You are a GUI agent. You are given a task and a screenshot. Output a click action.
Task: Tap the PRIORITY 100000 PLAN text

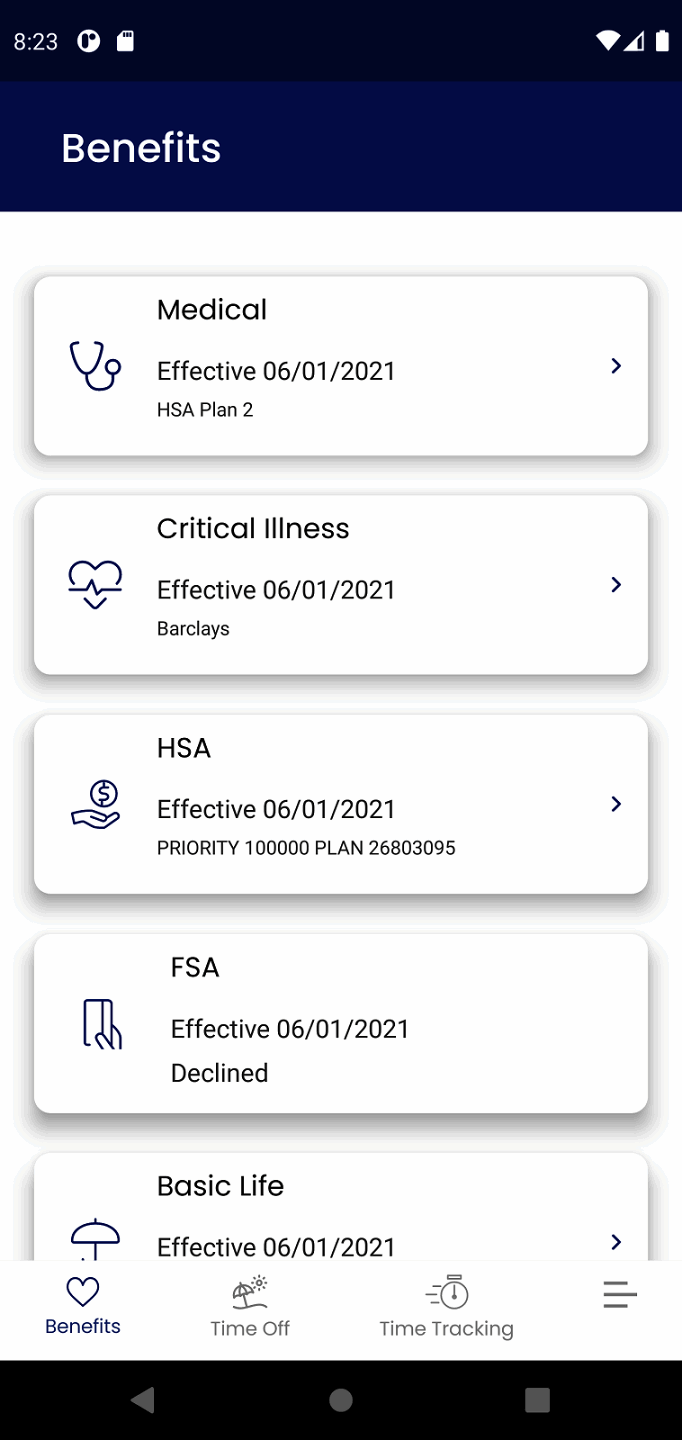click(306, 849)
